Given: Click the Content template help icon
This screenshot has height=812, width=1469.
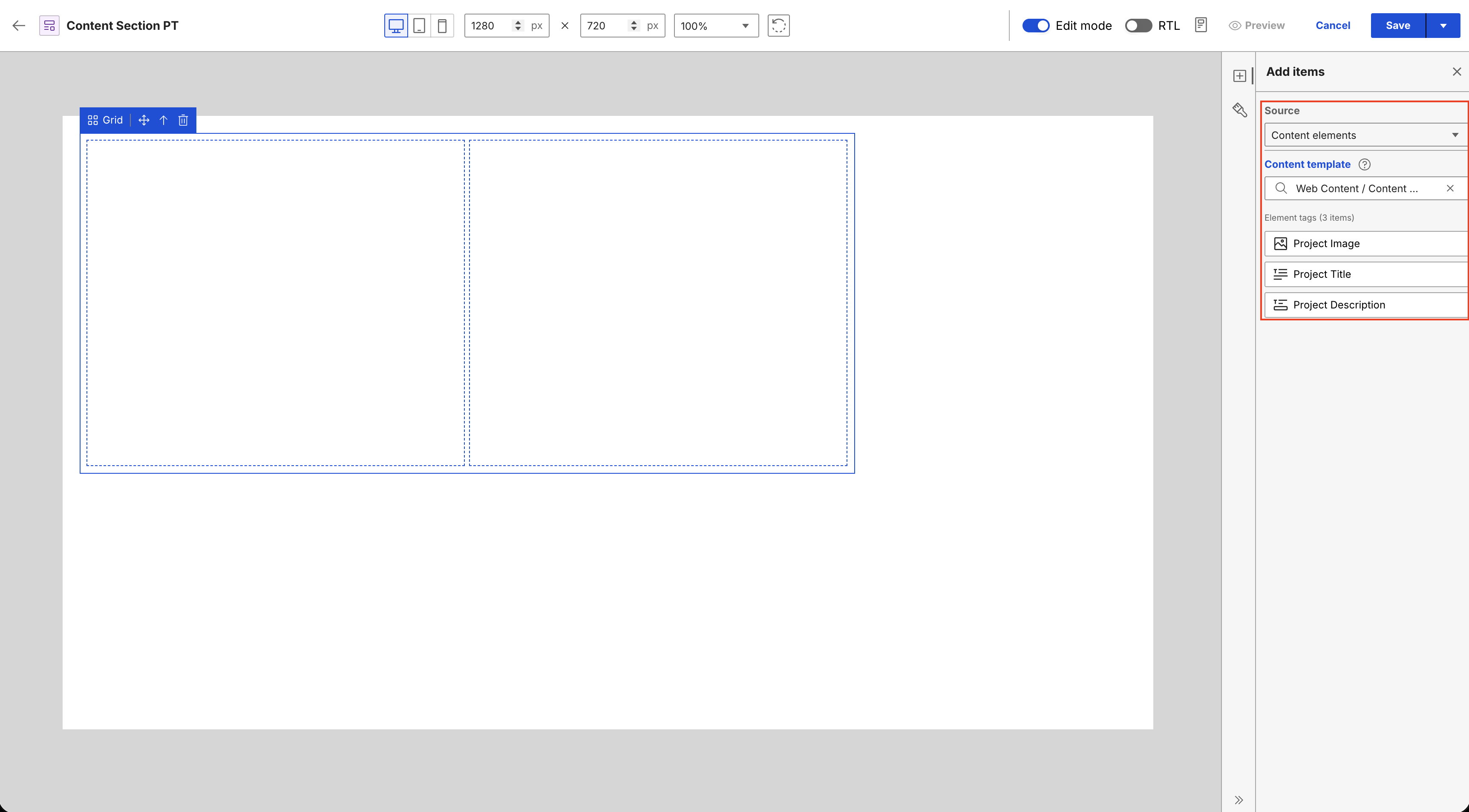Looking at the screenshot, I should (x=1364, y=164).
